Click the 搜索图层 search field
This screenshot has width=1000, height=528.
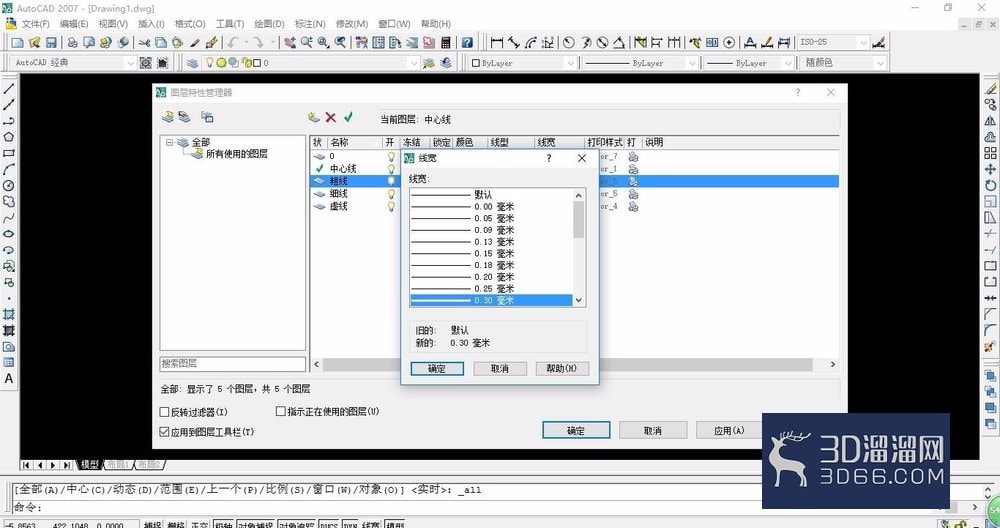pyautogui.click(x=232, y=363)
